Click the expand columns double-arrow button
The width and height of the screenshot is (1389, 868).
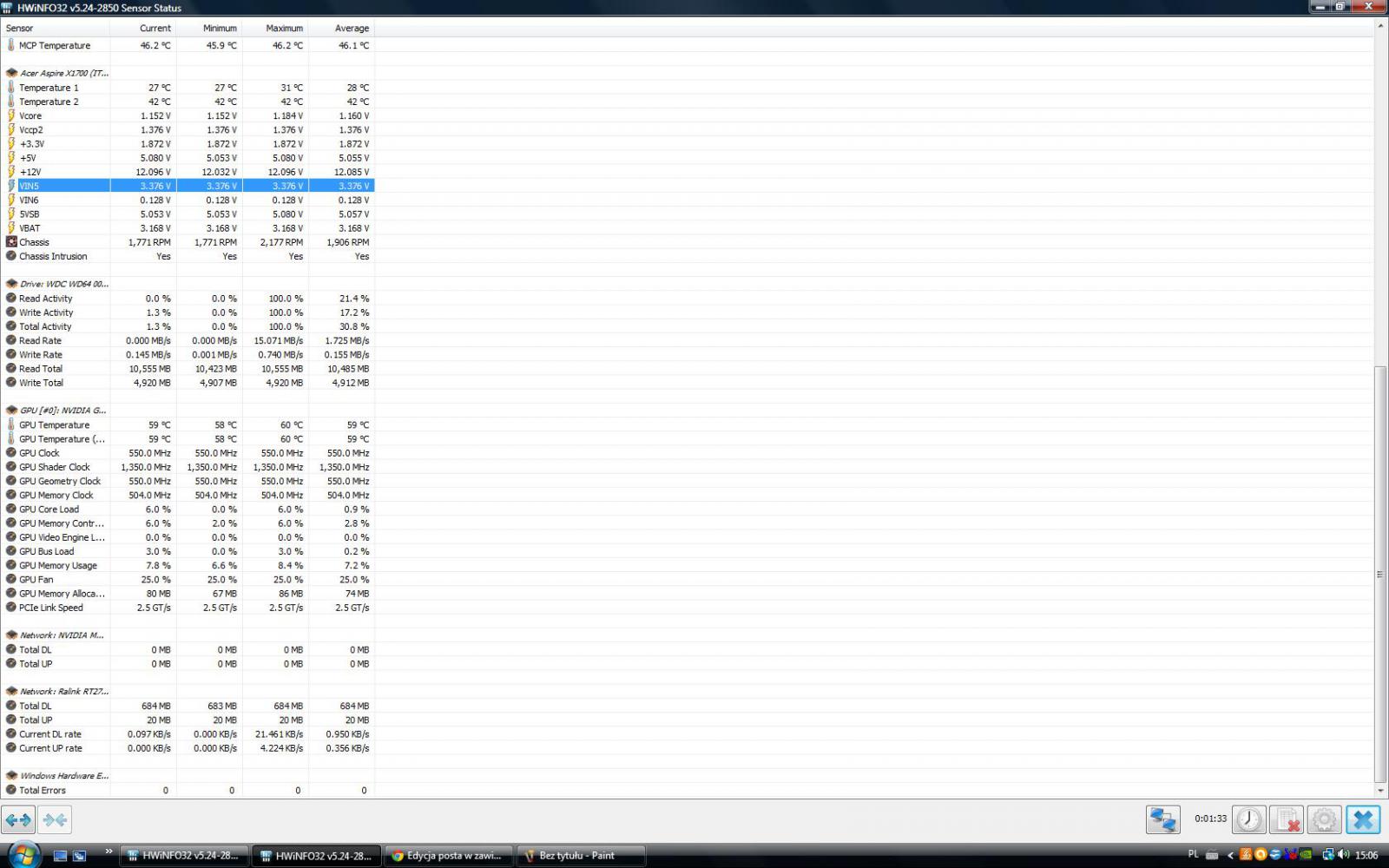tap(18, 819)
